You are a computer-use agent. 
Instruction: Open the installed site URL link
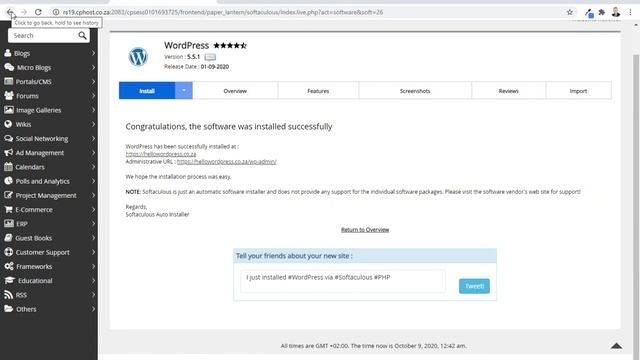[x=161, y=154]
